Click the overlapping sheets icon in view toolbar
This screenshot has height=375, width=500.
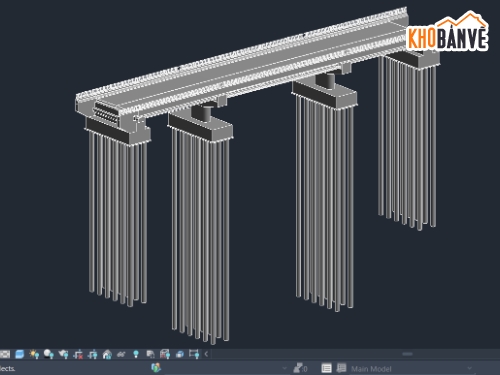pos(150,354)
